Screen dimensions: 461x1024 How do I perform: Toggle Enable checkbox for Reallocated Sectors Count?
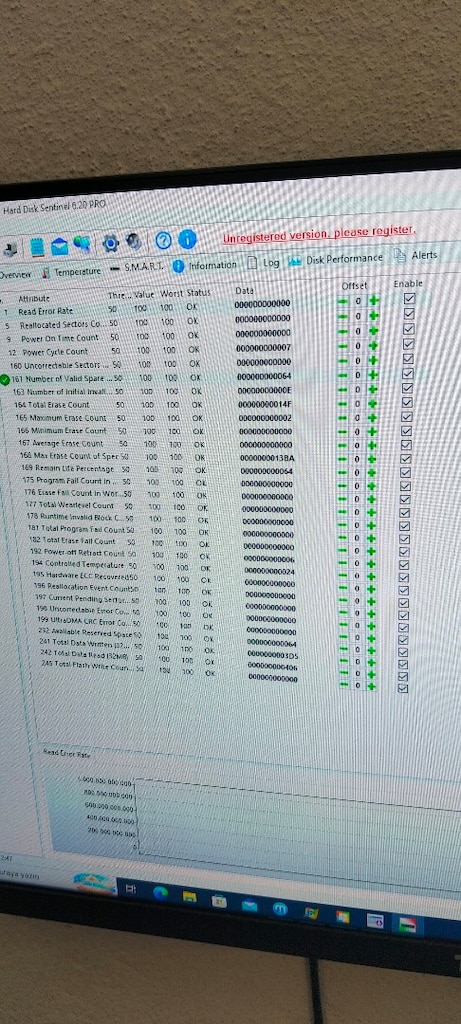[409, 313]
